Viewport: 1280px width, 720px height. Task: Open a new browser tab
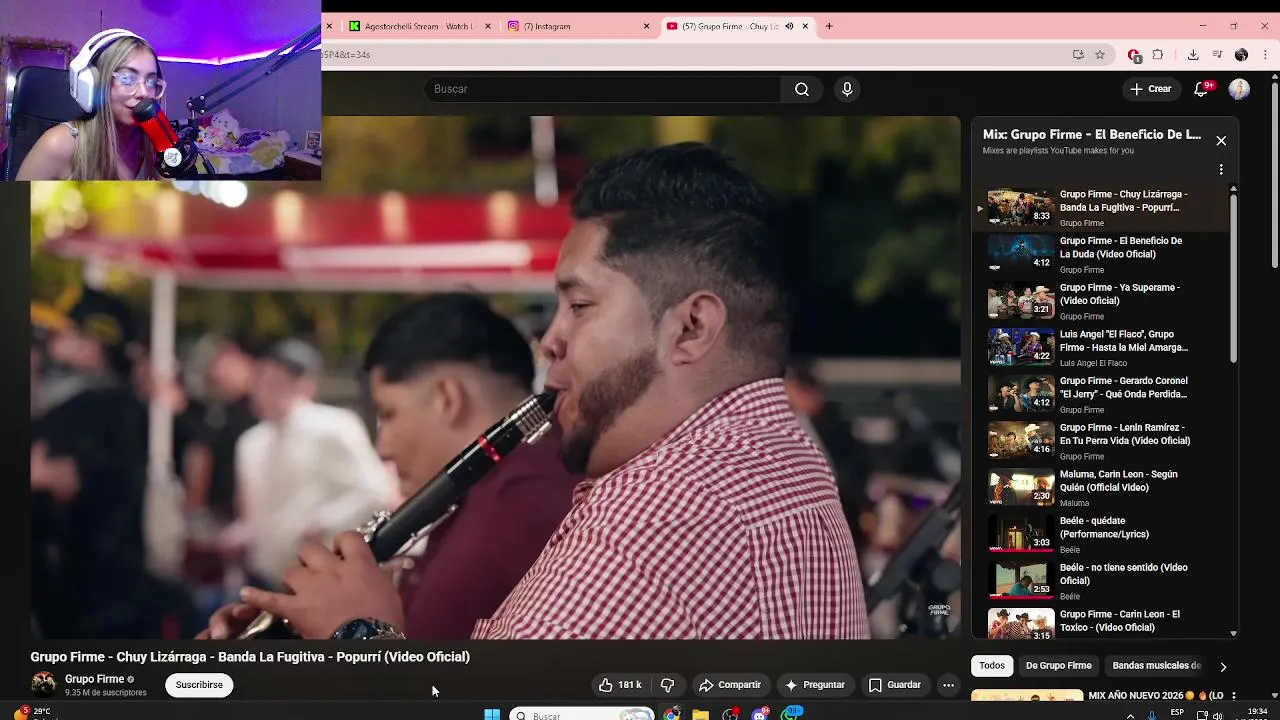829,26
